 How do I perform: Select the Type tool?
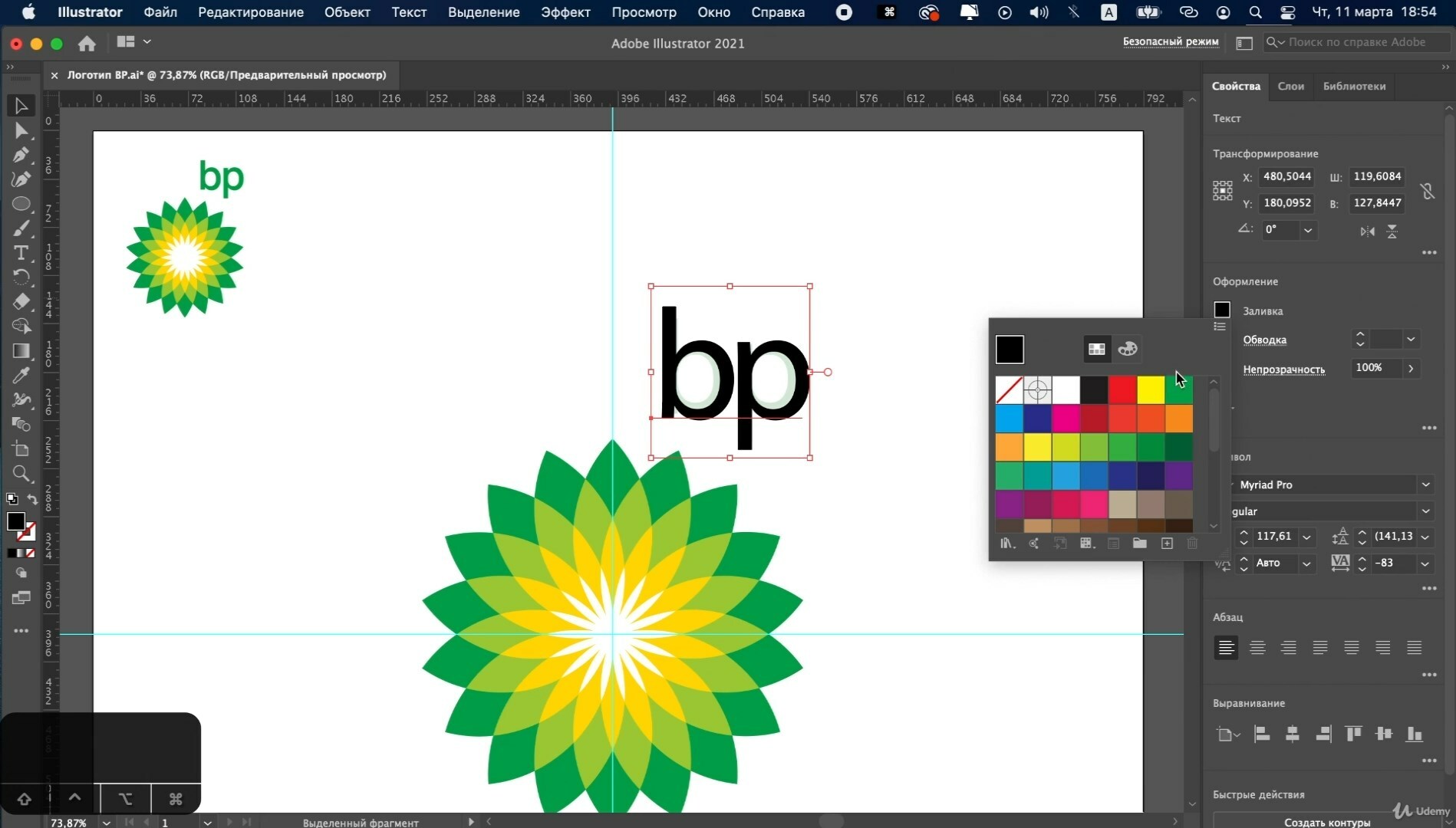[21, 253]
